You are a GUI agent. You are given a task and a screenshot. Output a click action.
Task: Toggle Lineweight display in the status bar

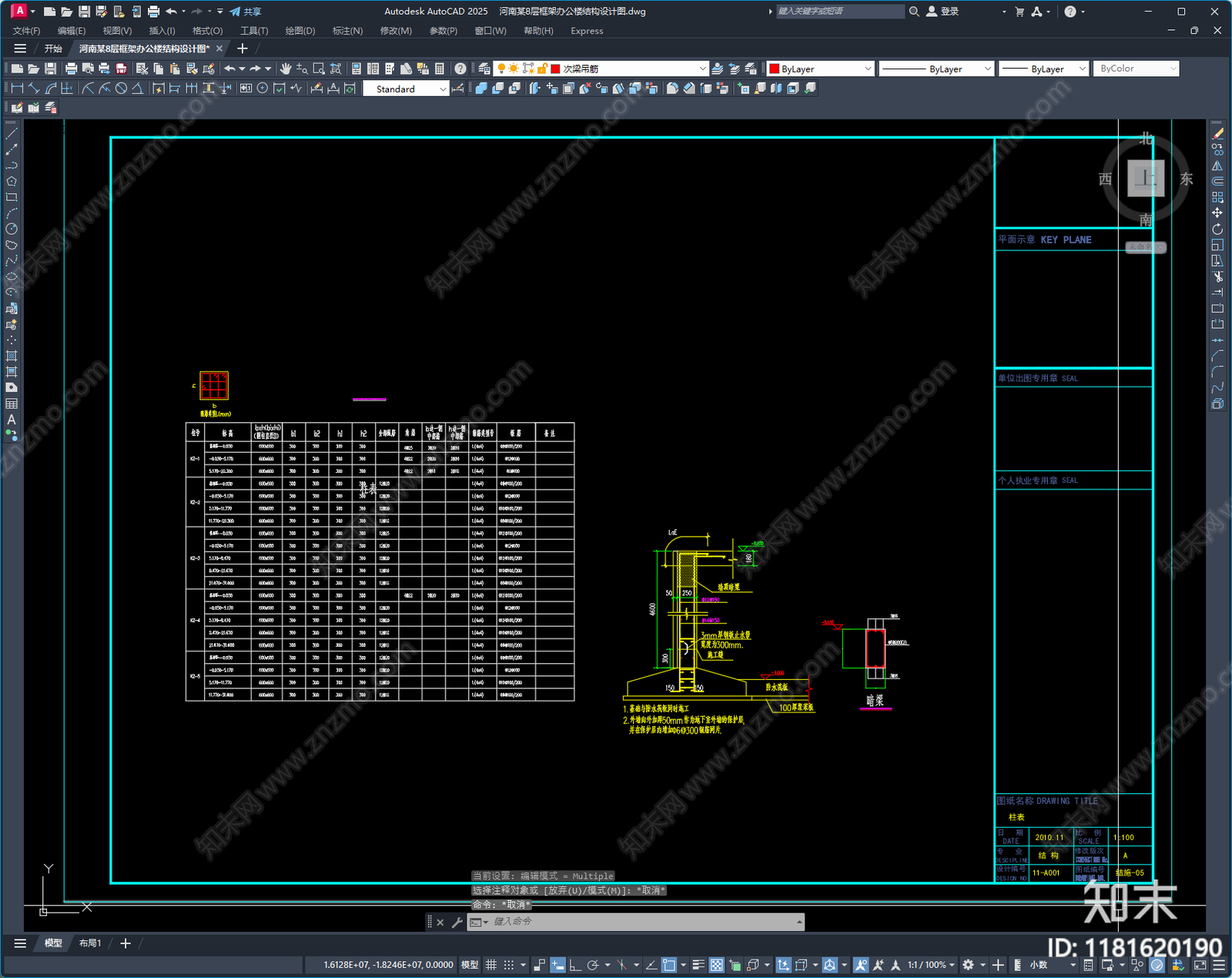[698, 965]
